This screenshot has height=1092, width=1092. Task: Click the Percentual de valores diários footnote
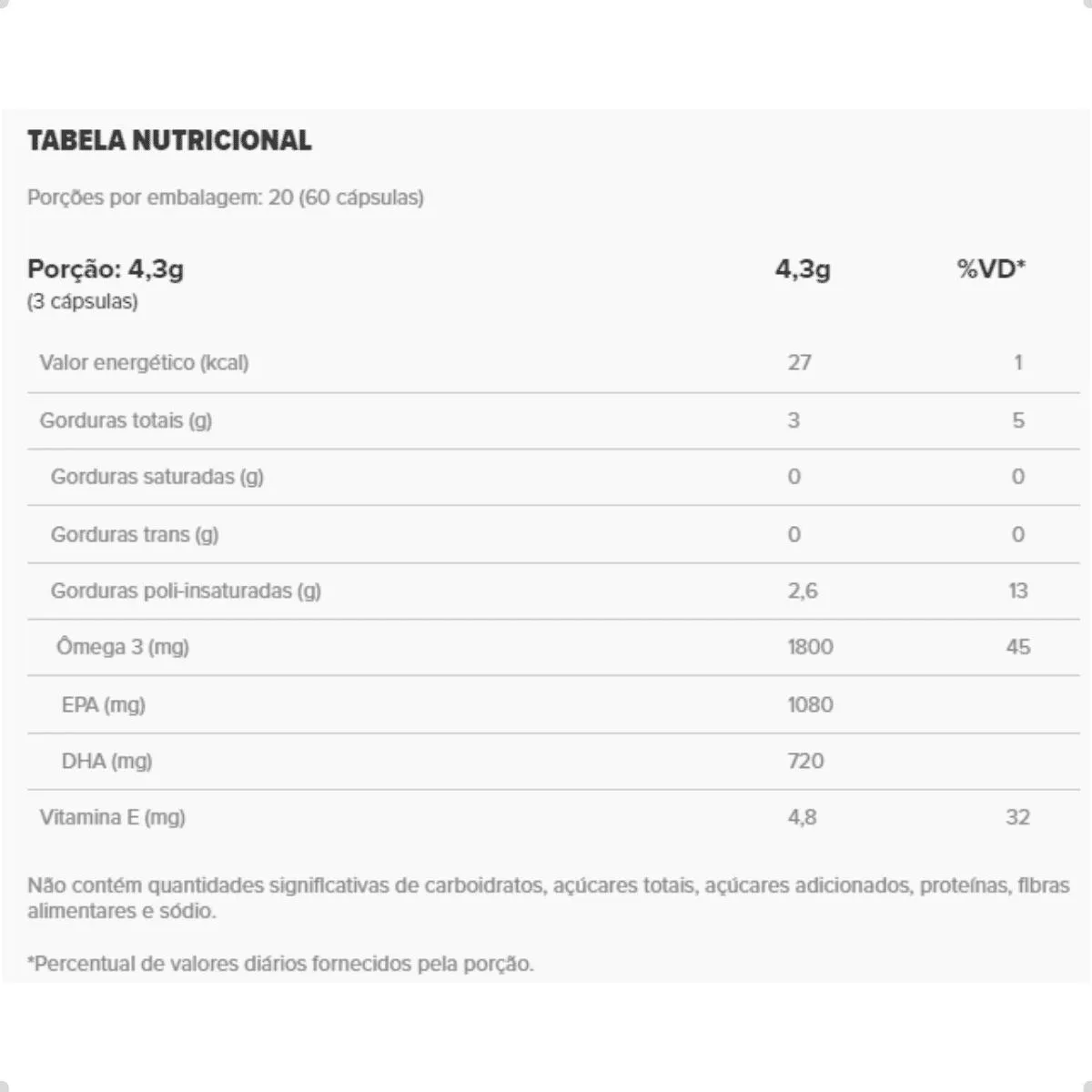[x=280, y=964]
